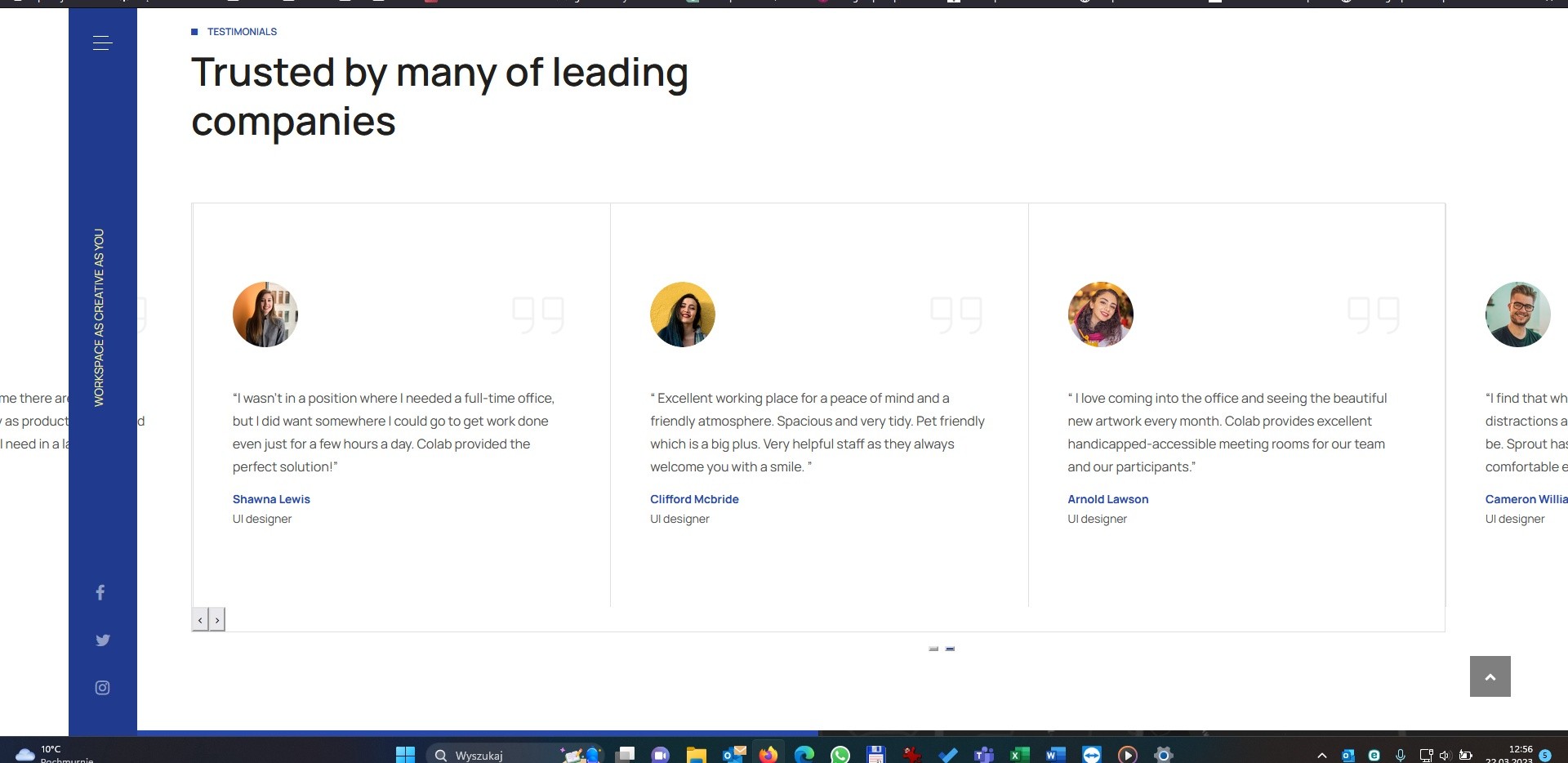Click Clifford Mcbride's testimonial quote text
The width and height of the screenshot is (1568, 763).
(x=817, y=432)
